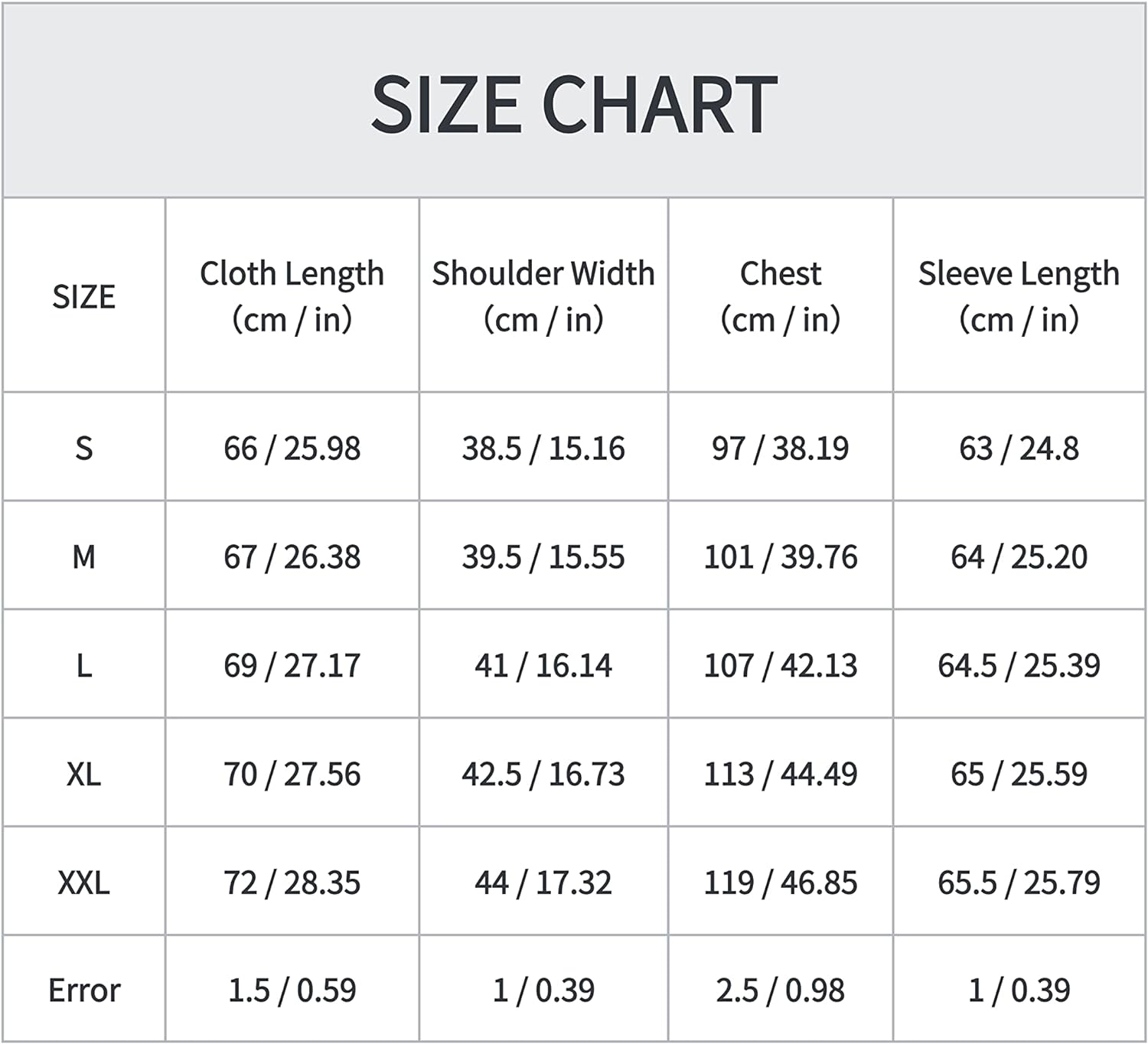The image size is (1148, 1044).
Task: Select the 2.5 / 0.98 chest error cell
Action: point(781,990)
